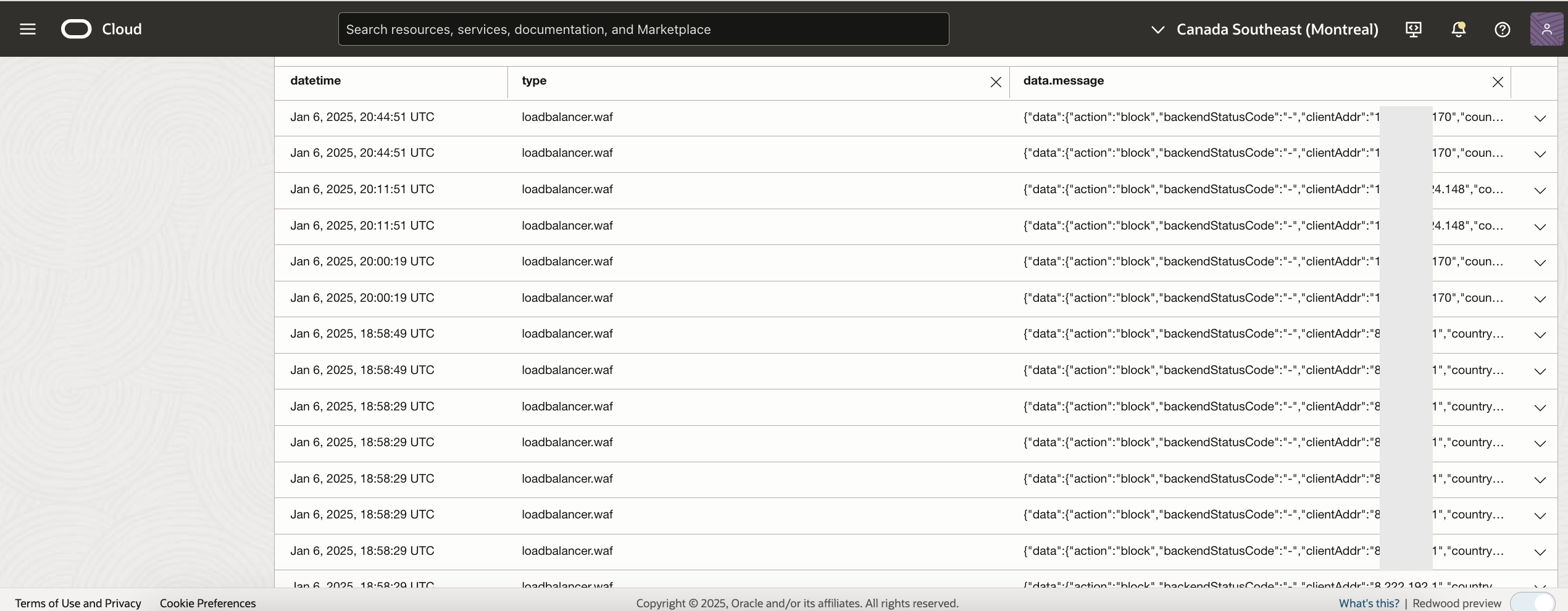Click into the search resources field

(643, 29)
